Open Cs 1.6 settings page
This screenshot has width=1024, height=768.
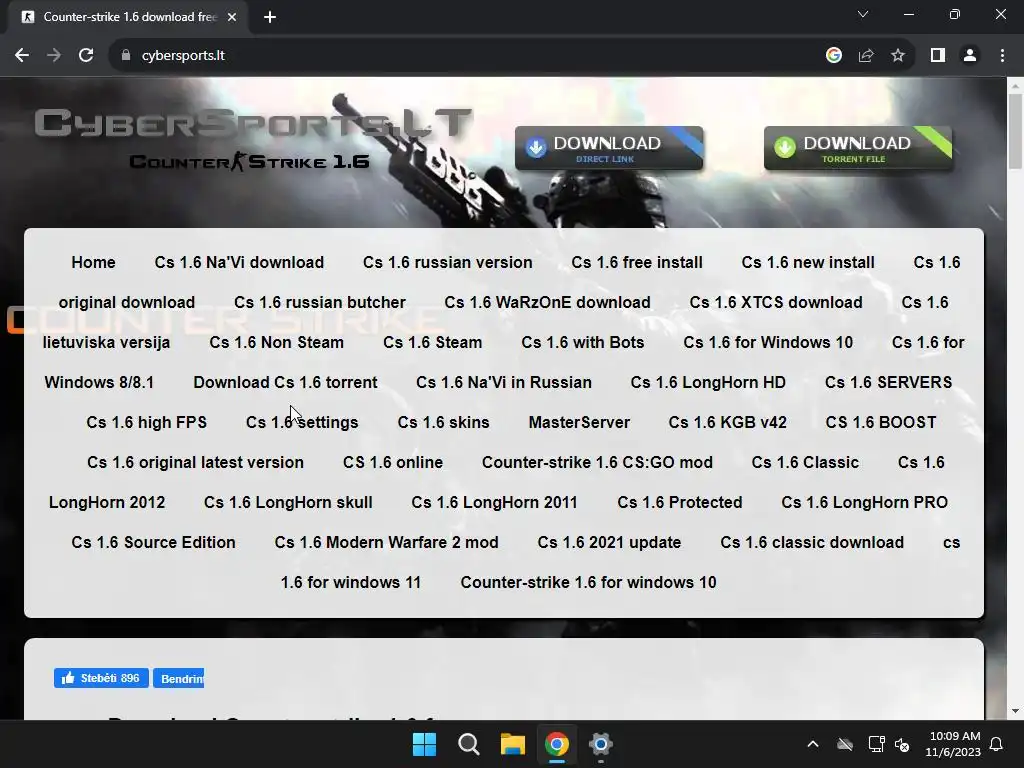(302, 423)
